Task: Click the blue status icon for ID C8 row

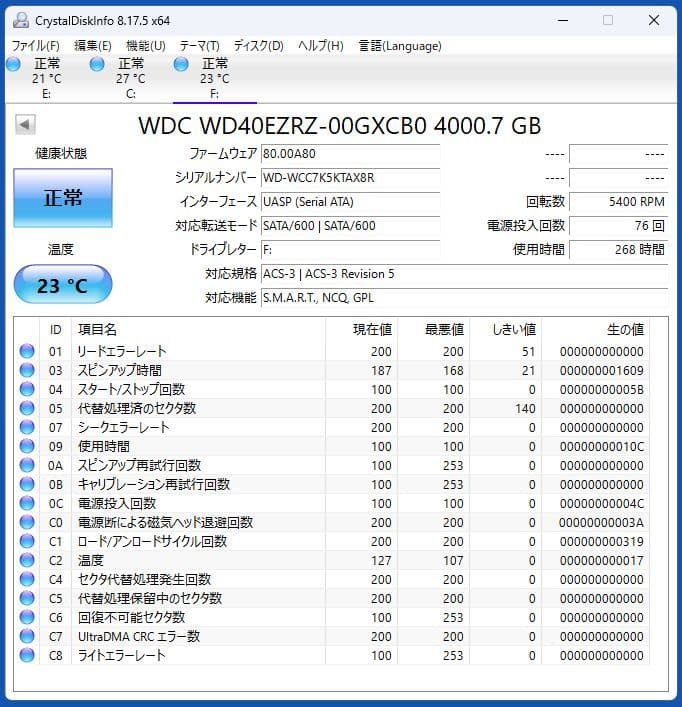Action: pos(27,655)
